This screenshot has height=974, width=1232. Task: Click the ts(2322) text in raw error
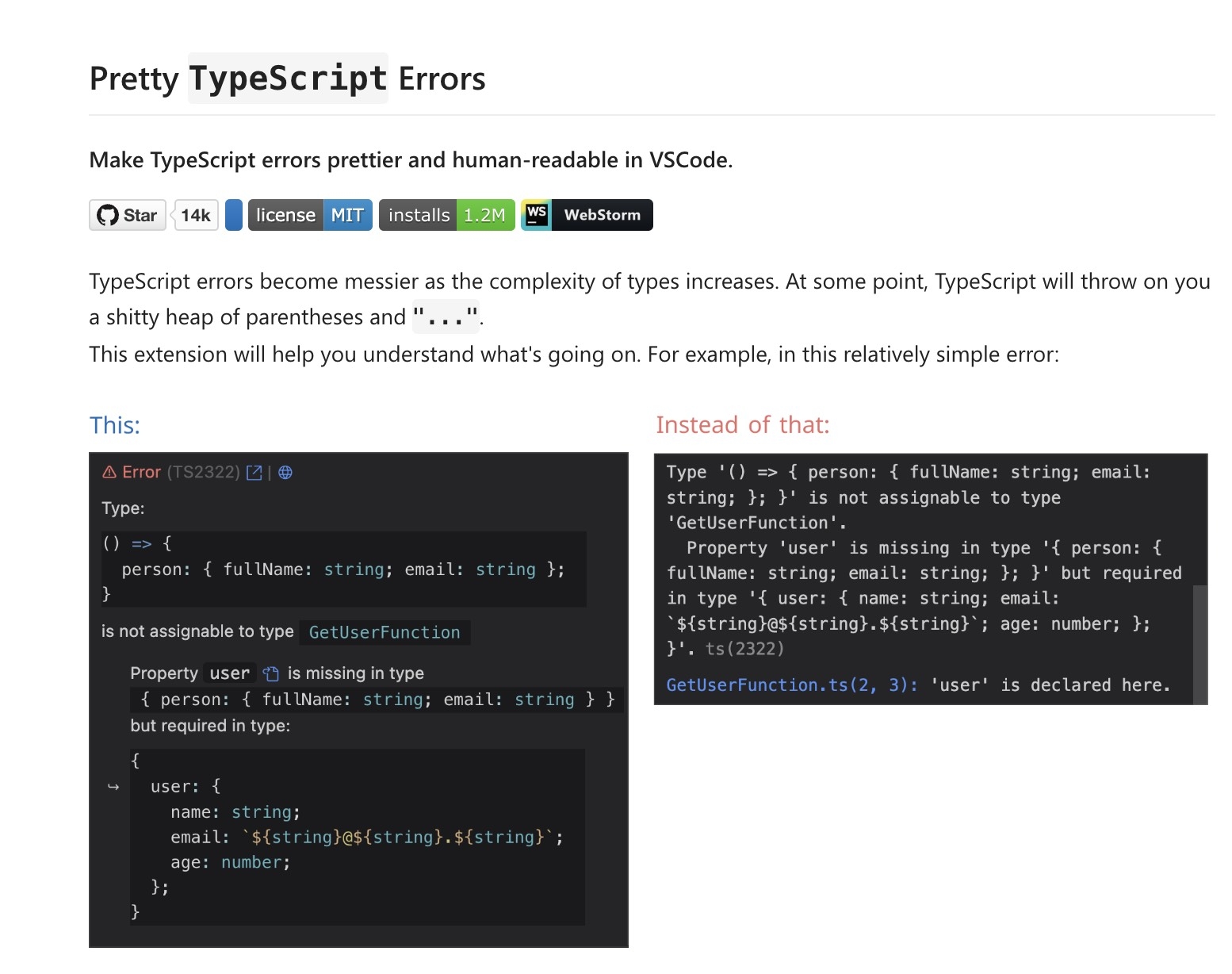[x=744, y=649]
